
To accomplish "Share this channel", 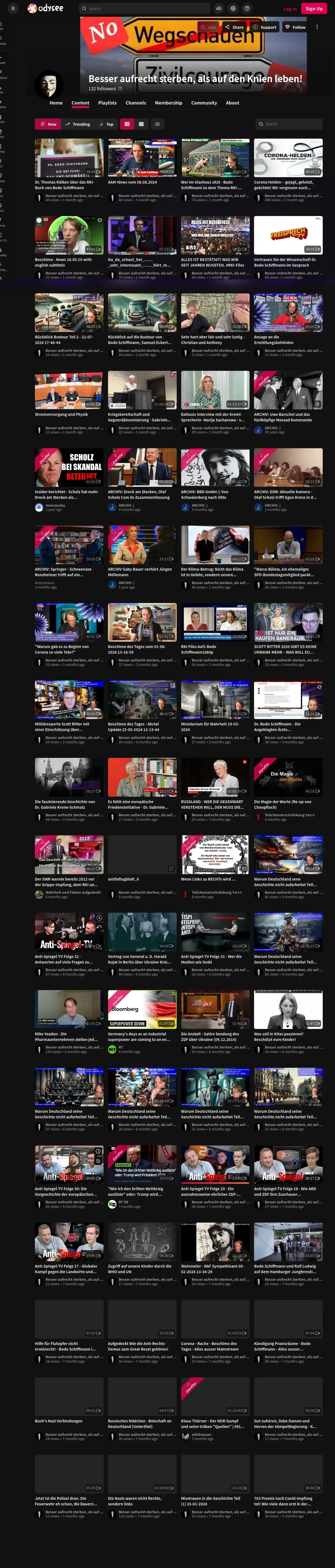I will coord(234,27).
